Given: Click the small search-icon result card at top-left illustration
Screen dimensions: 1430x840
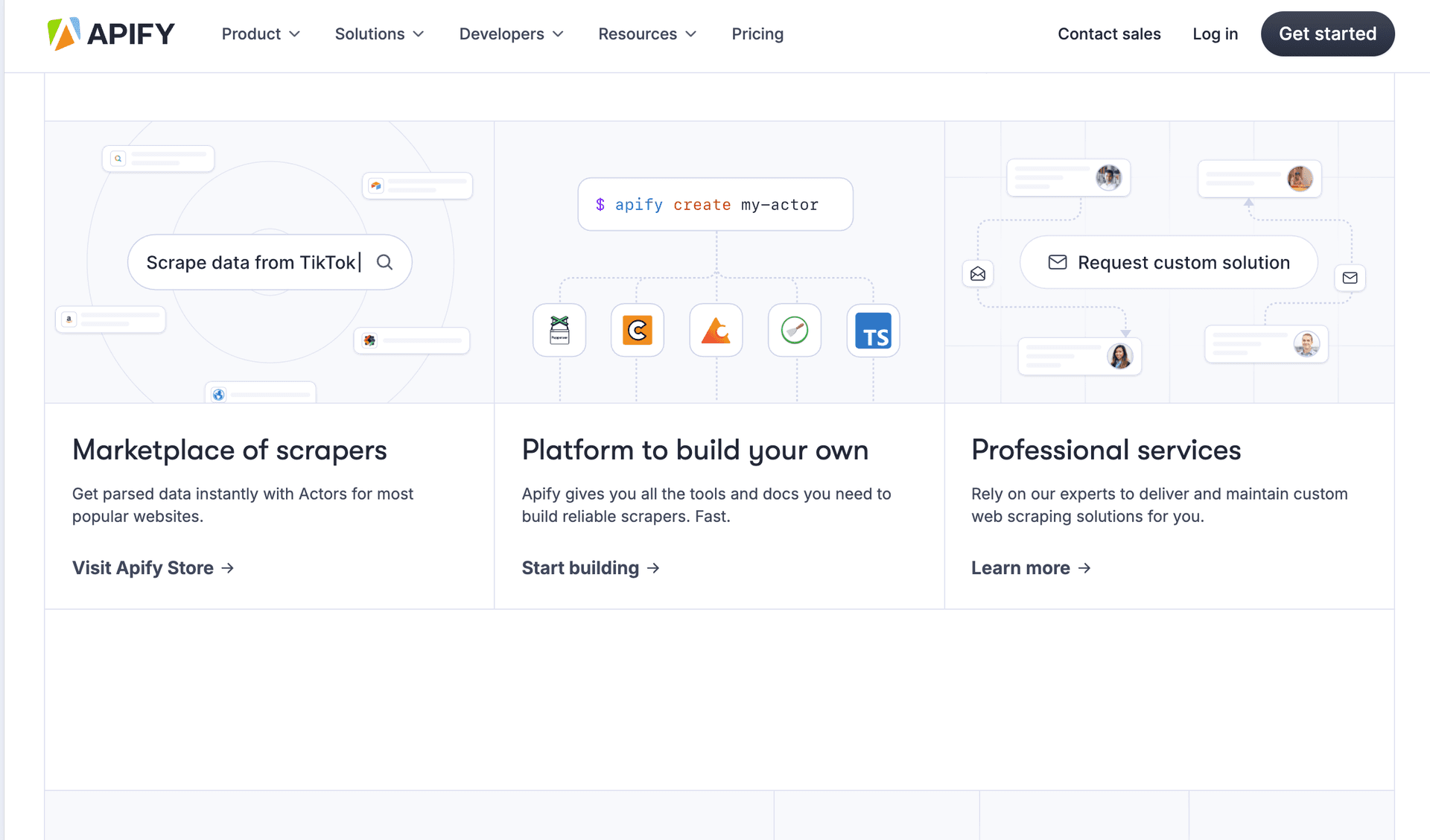Looking at the screenshot, I should (x=158, y=159).
